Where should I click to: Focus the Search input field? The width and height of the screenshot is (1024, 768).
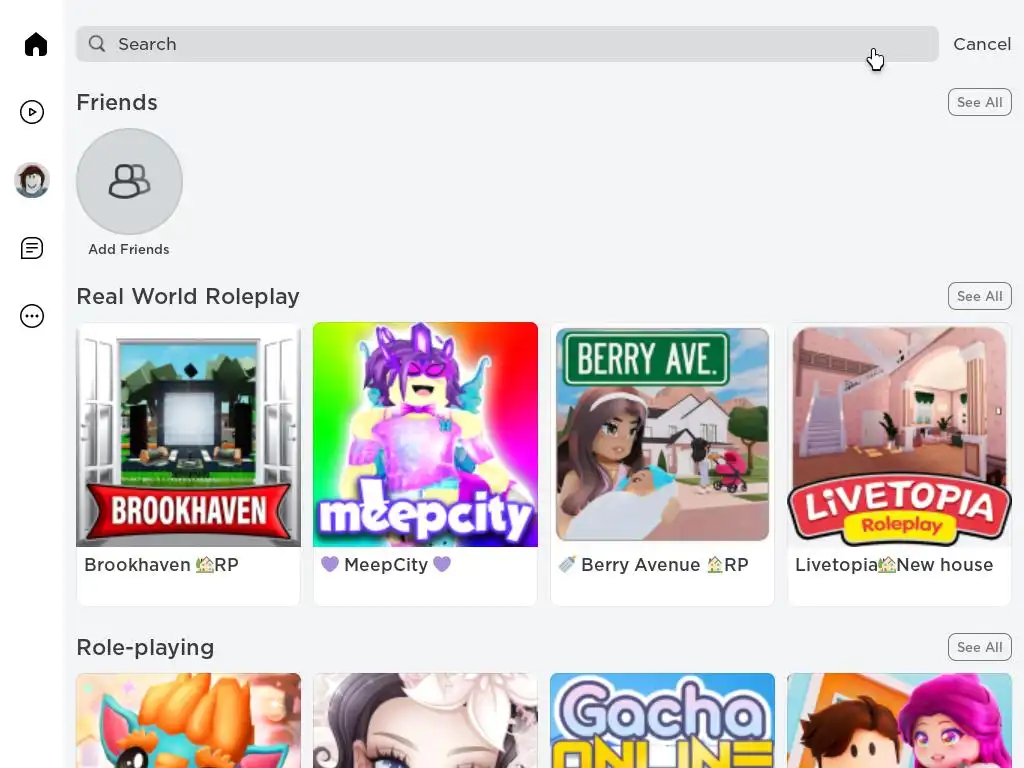pos(507,44)
